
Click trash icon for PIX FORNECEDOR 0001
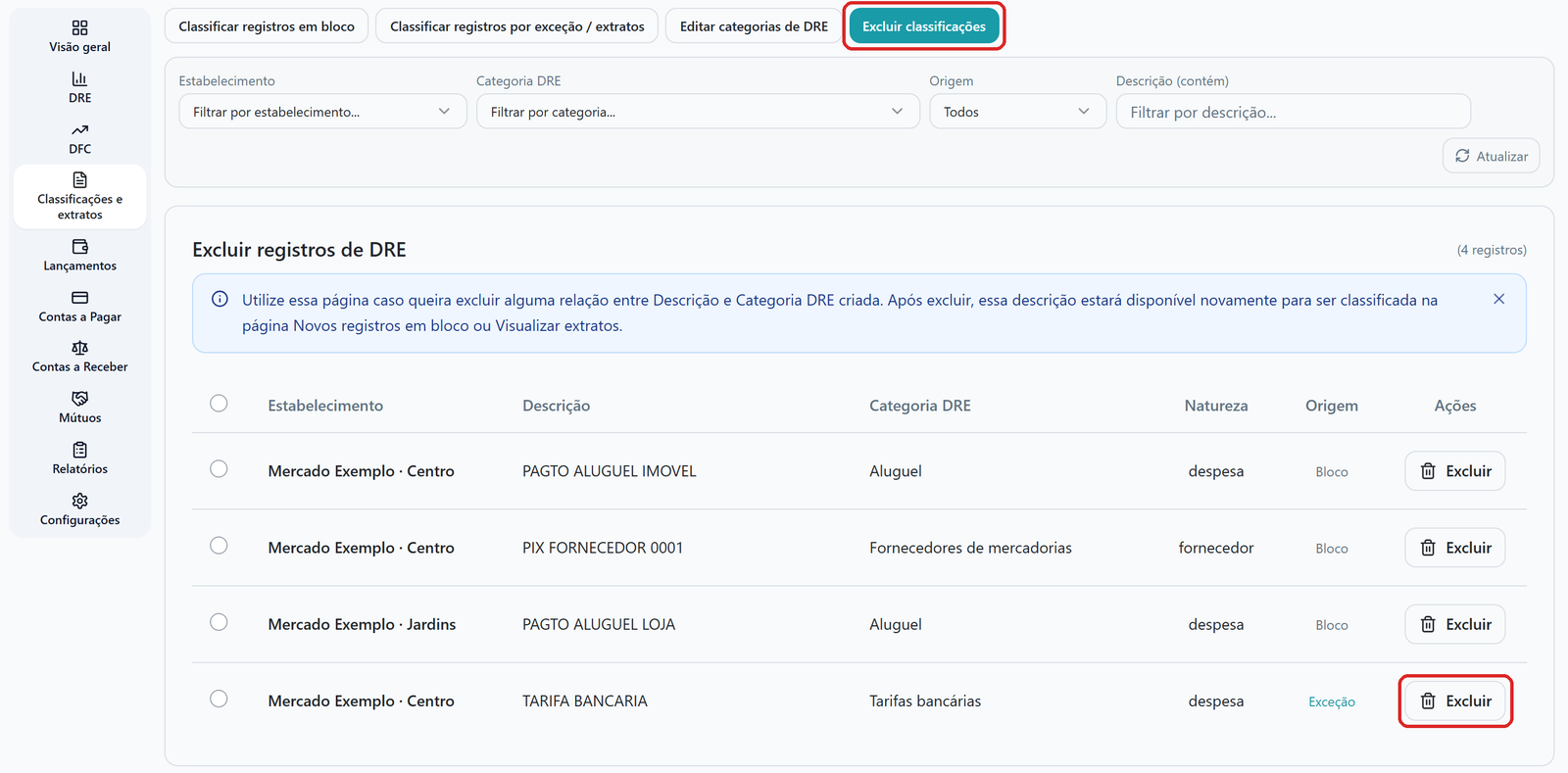(1428, 548)
